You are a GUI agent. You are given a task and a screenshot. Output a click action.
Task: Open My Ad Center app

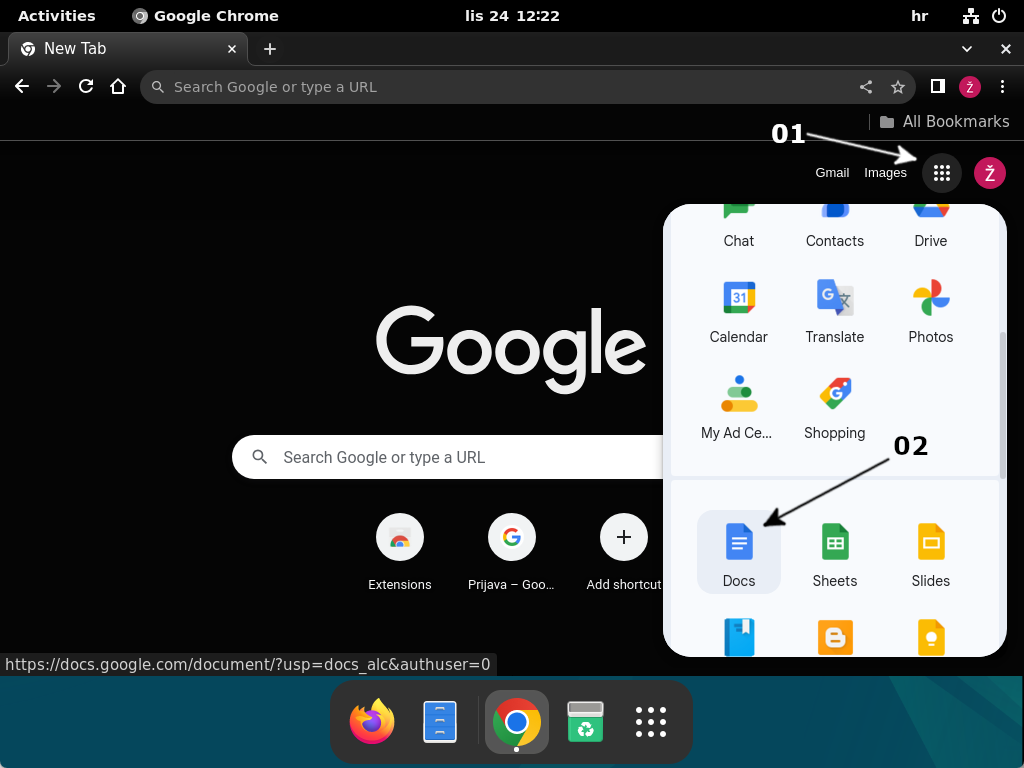(739, 407)
